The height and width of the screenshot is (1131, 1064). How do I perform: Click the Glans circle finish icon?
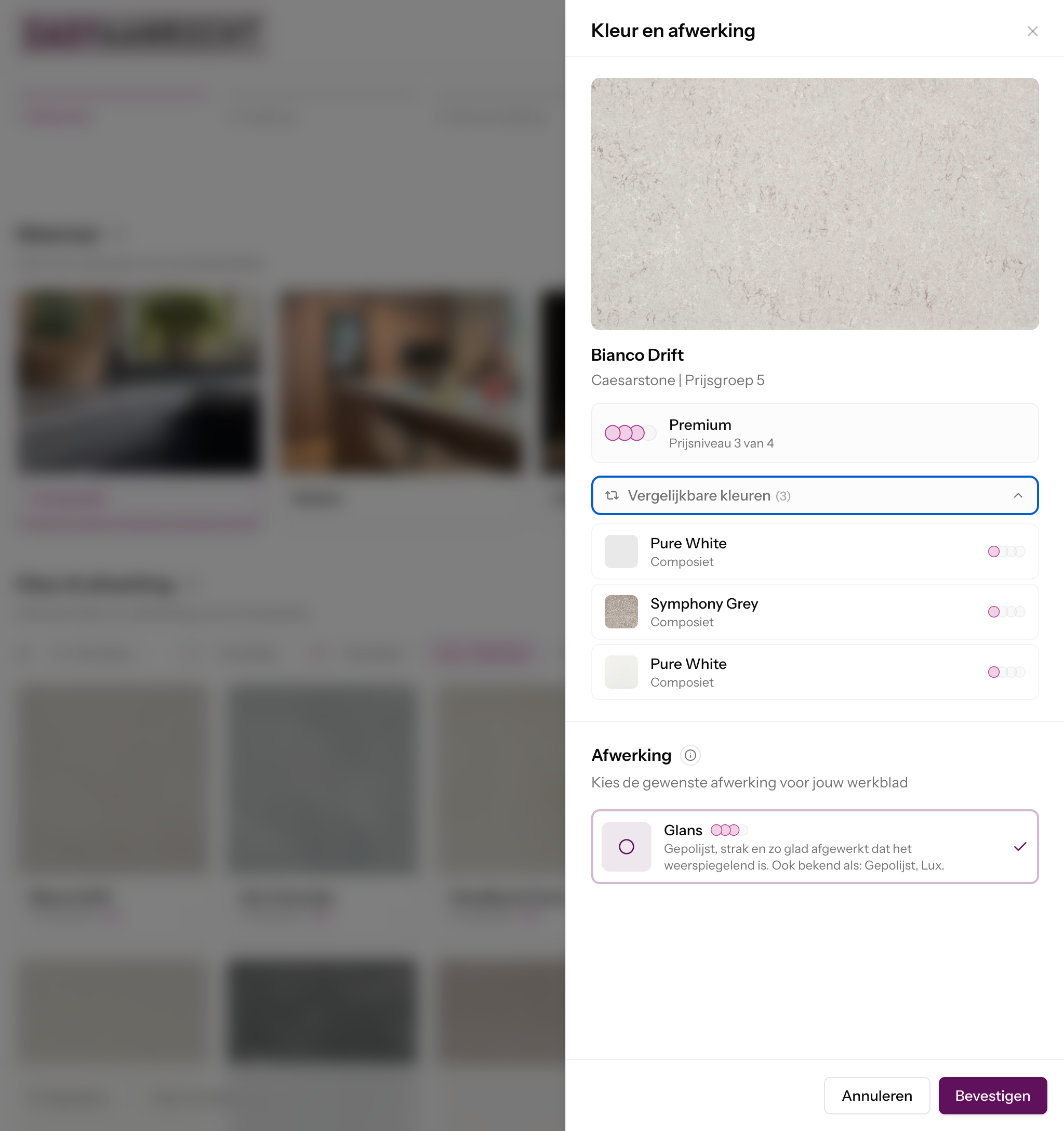(x=626, y=847)
